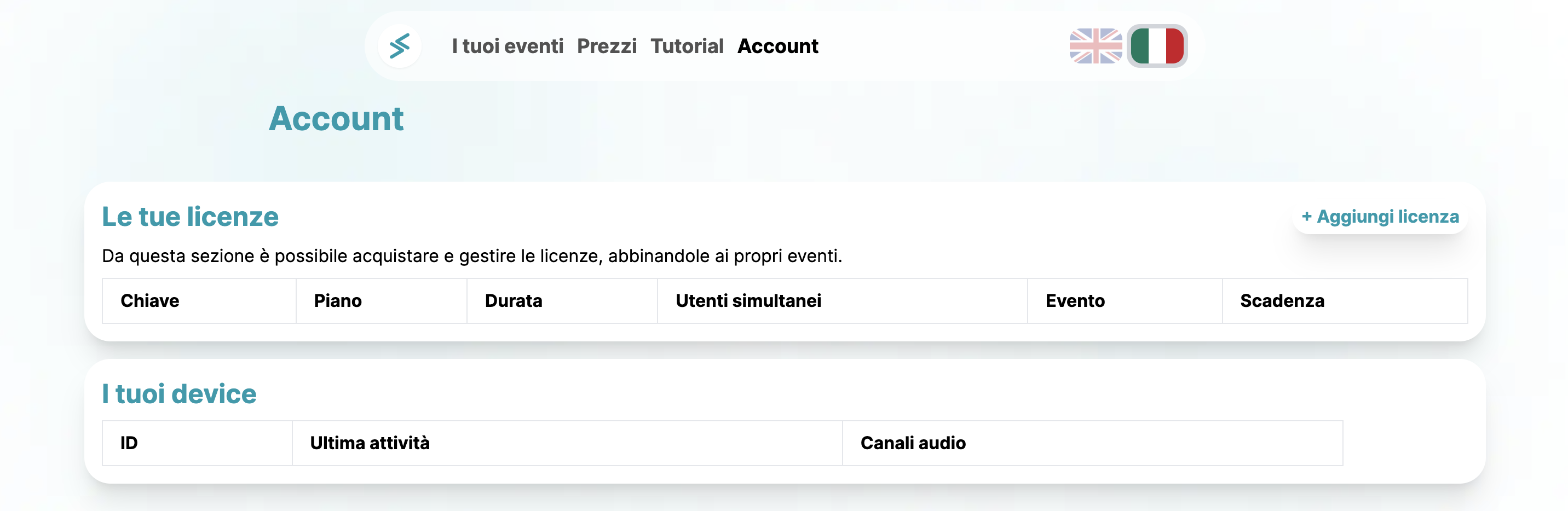Click the Ultima attività column header
1568x511 pixels.
pos(370,443)
